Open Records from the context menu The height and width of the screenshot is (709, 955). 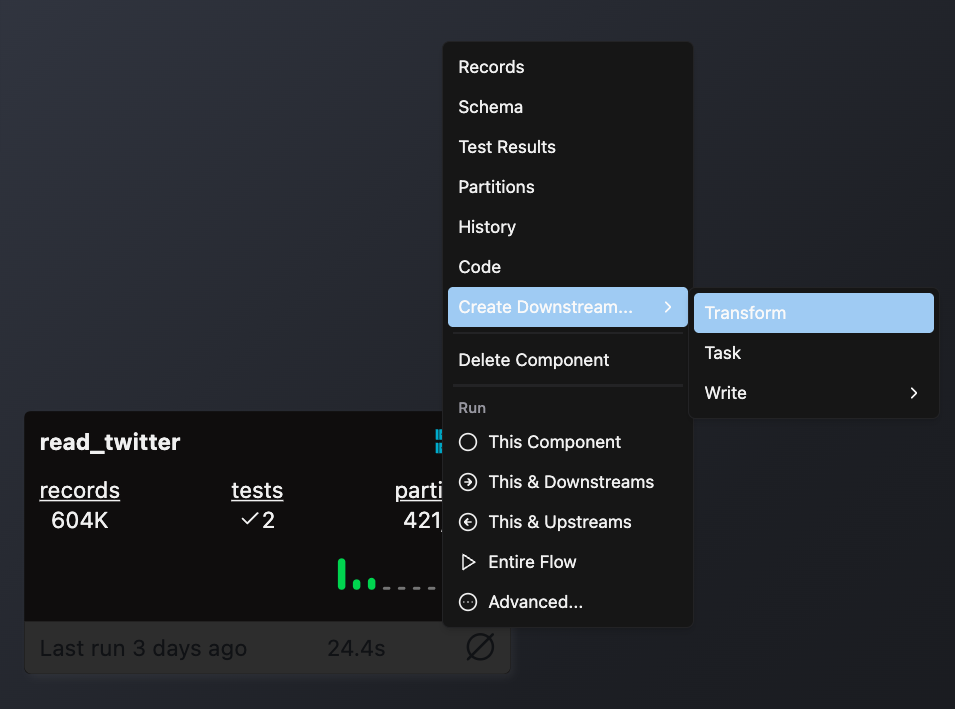tap(567, 67)
